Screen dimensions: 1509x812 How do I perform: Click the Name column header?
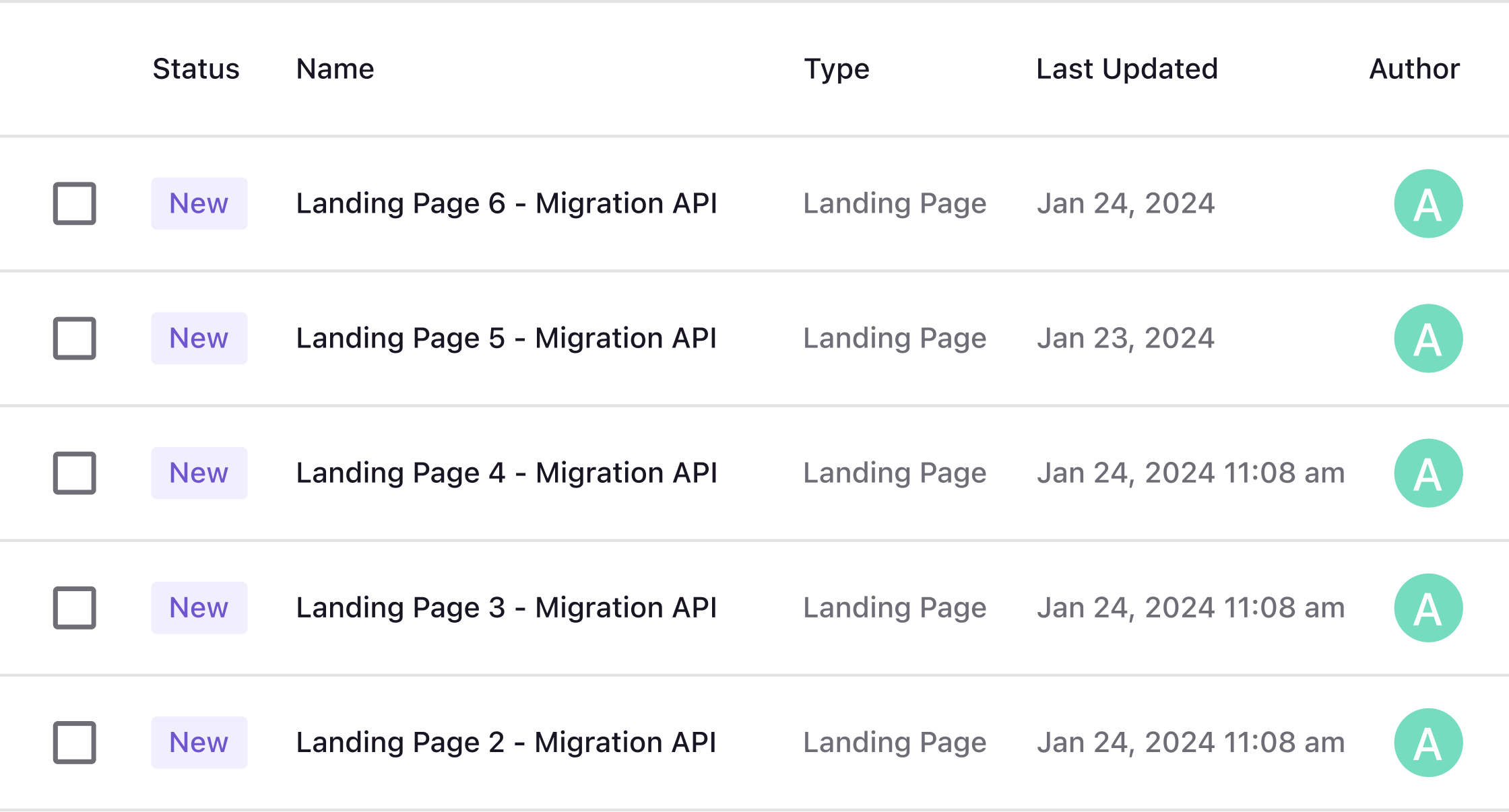pos(335,69)
